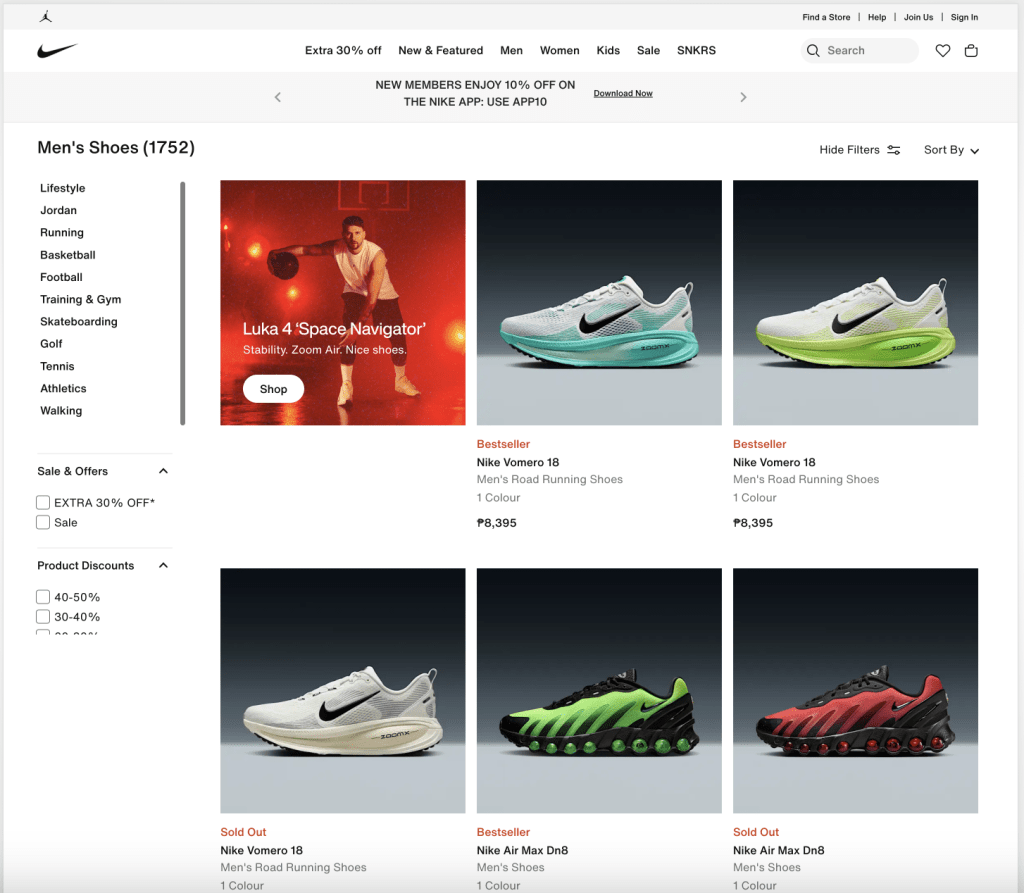The height and width of the screenshot is (893, 1024).
Task: Click the Sign In link
Action: tap(965, 17)
